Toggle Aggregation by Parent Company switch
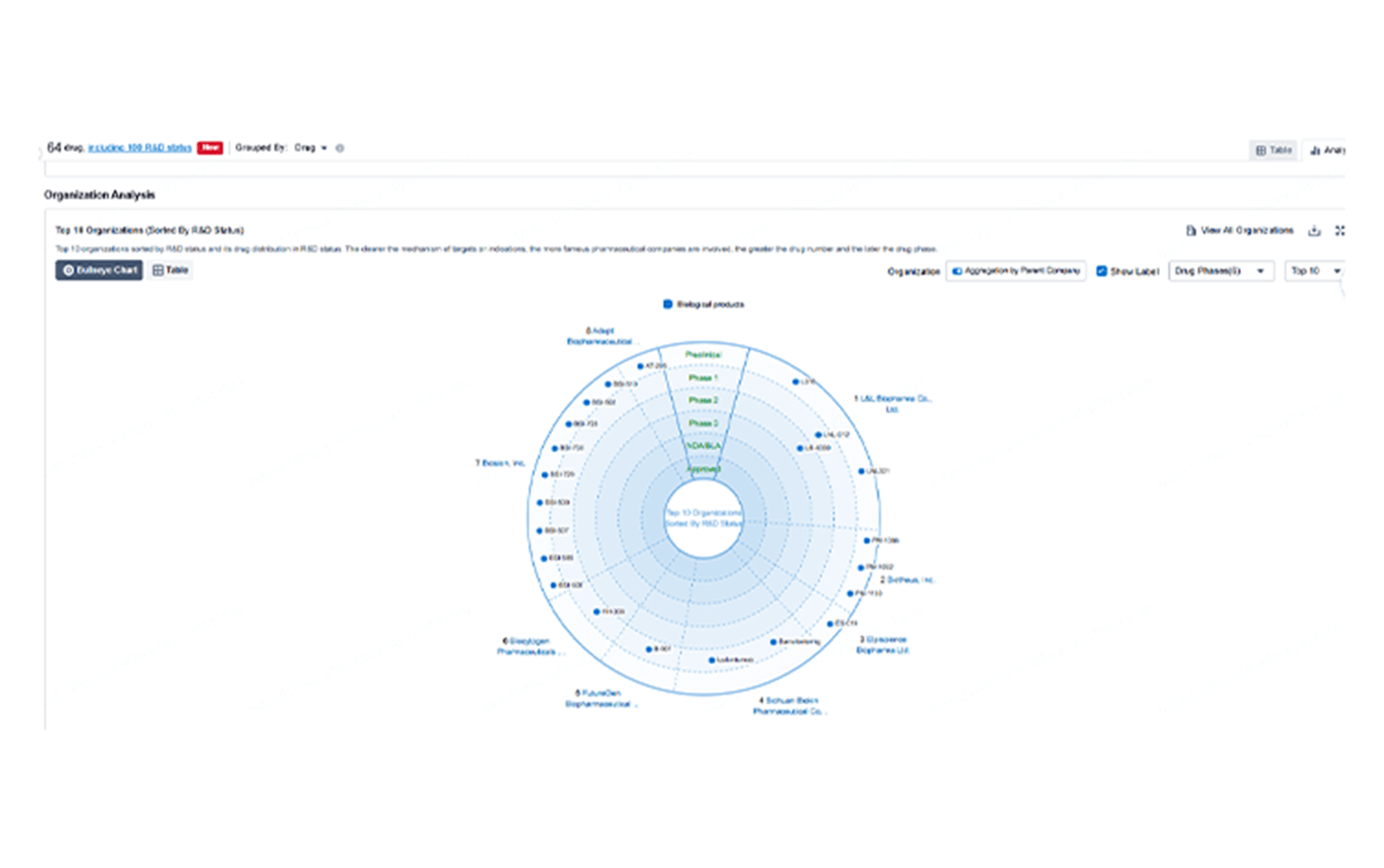 click(x=957, y=271)
